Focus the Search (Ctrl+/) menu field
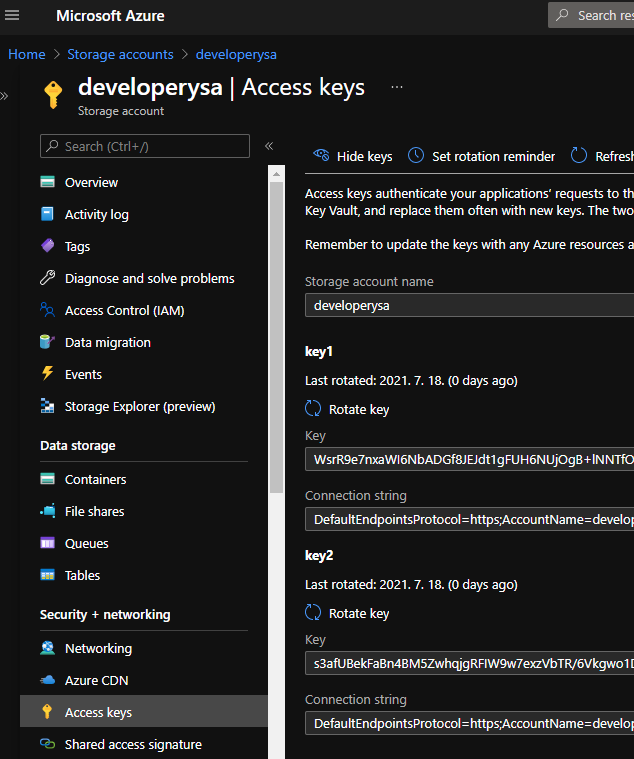634x759 pixels. coord(145,146)
